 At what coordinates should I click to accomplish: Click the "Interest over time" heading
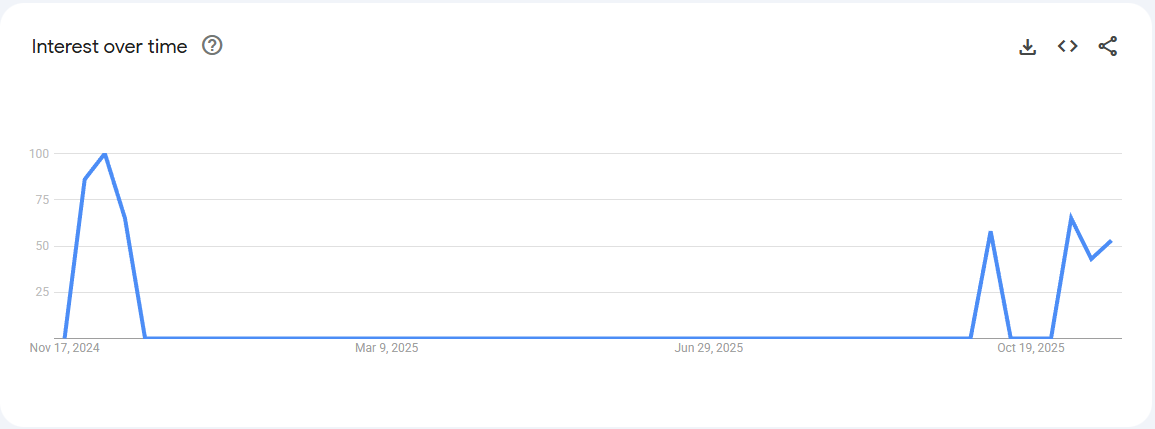tap(109, 46)
